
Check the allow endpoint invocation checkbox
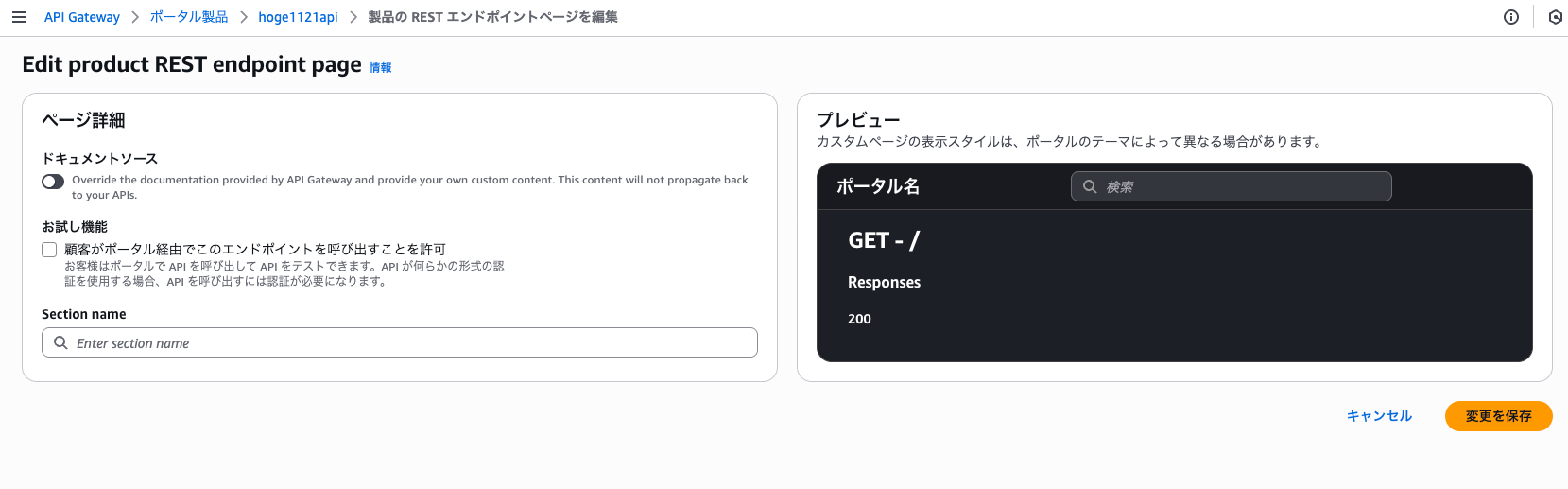(49, 250)
